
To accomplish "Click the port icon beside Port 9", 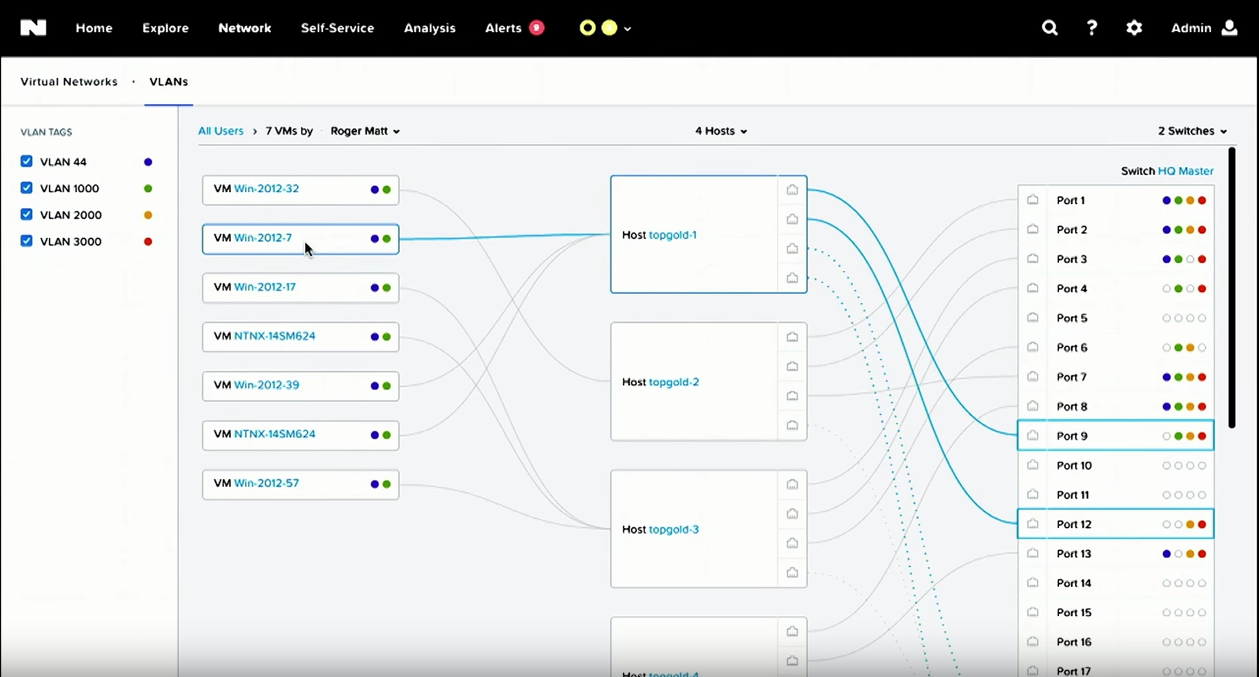I will coord(1033,436).
